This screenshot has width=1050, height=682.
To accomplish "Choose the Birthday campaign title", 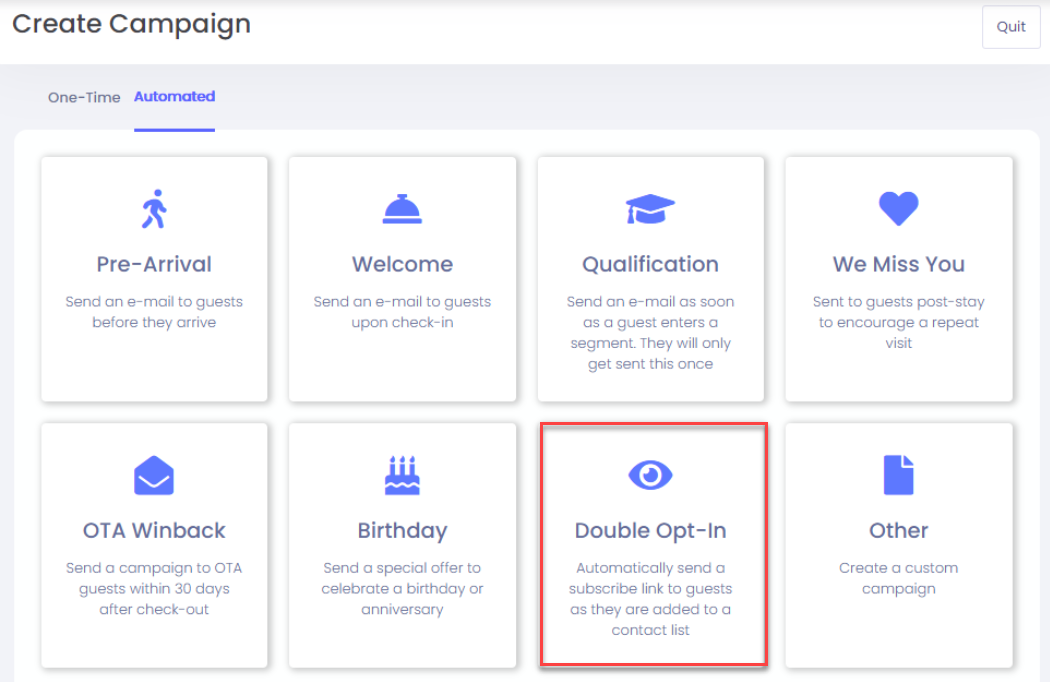I will (x=402, y=531).
